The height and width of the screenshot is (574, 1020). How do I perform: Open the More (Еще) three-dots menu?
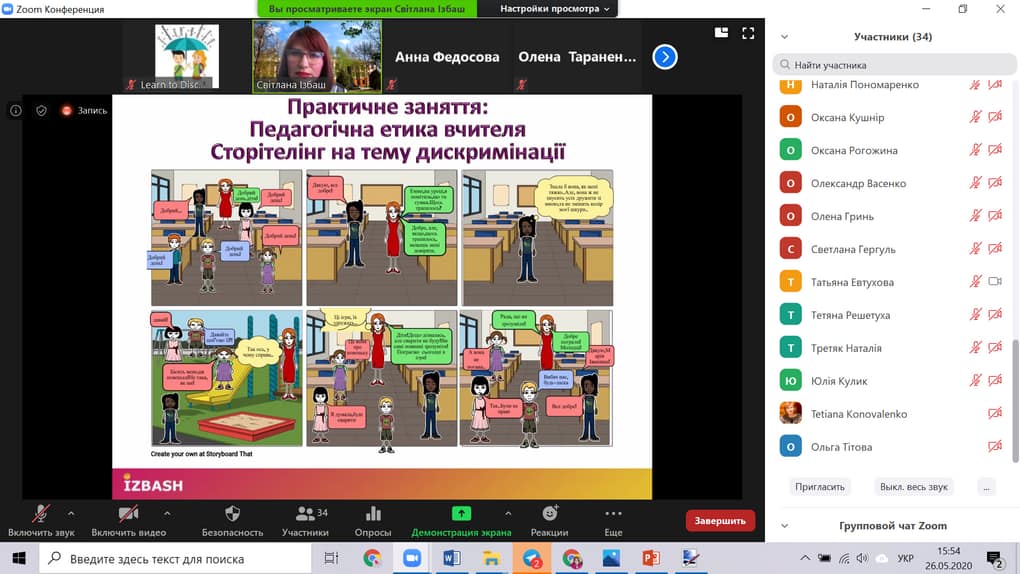(x=613, y=513)
